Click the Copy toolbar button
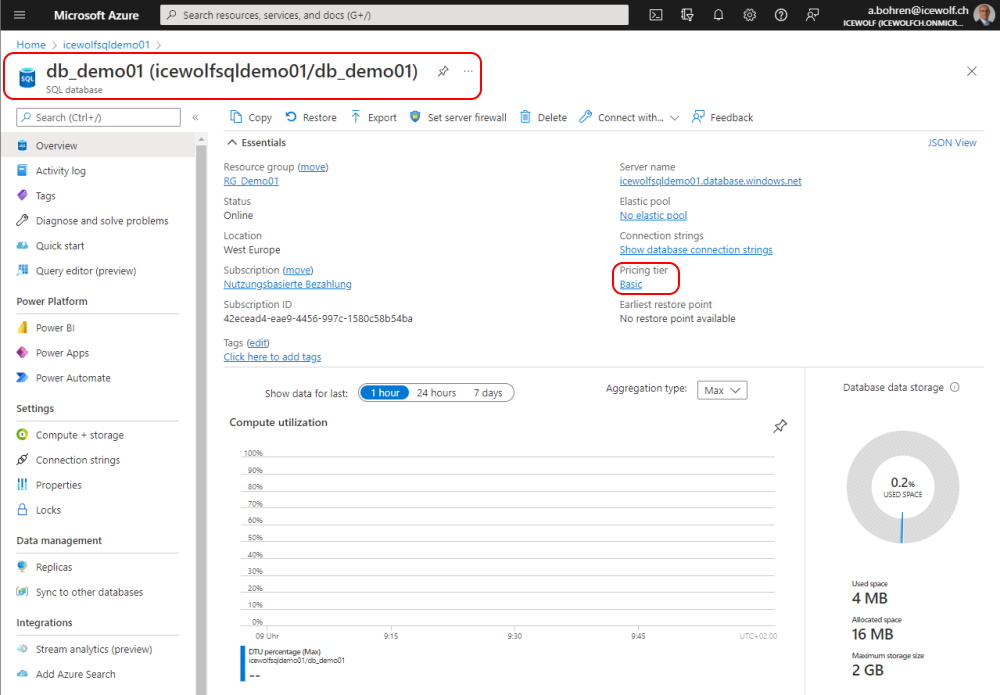This screenshot has height=695, width=1000. tap(251, 117)
